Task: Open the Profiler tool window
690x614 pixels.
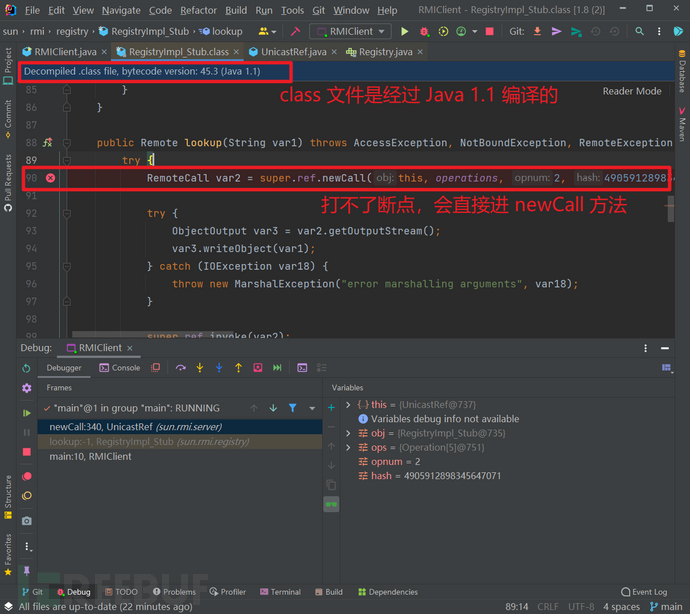Action: (x=228, y=592)
